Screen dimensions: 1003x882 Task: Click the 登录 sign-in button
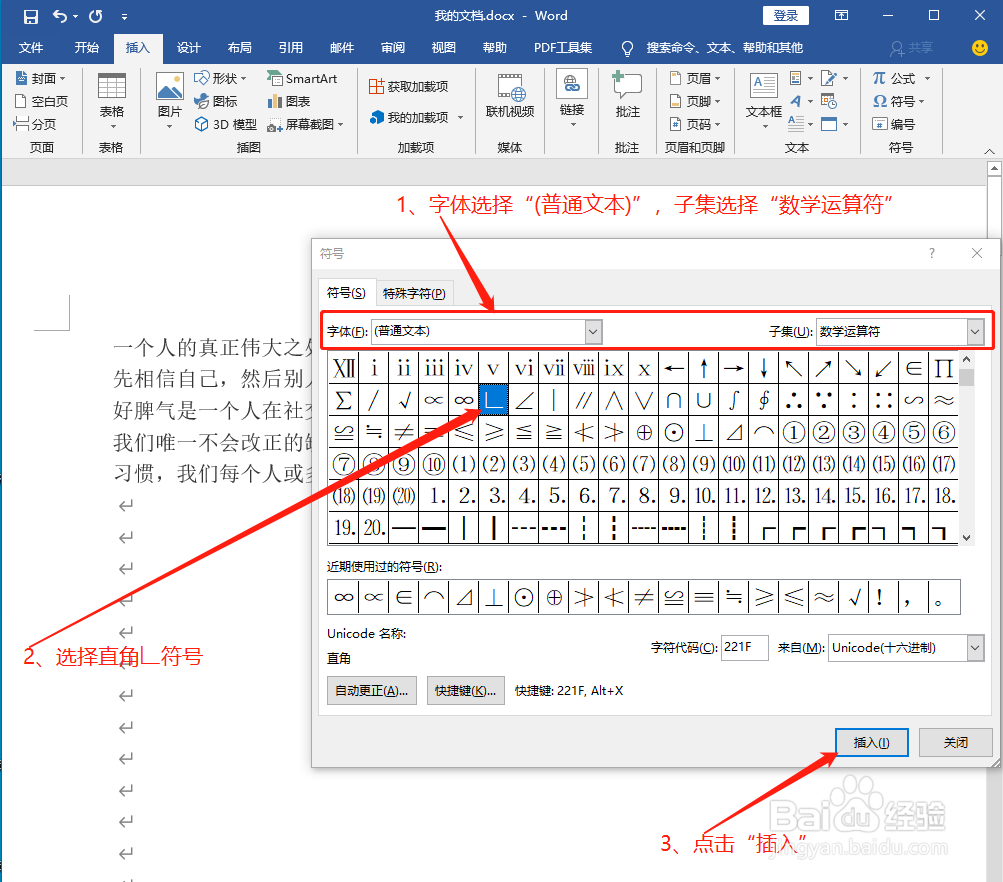786,15
